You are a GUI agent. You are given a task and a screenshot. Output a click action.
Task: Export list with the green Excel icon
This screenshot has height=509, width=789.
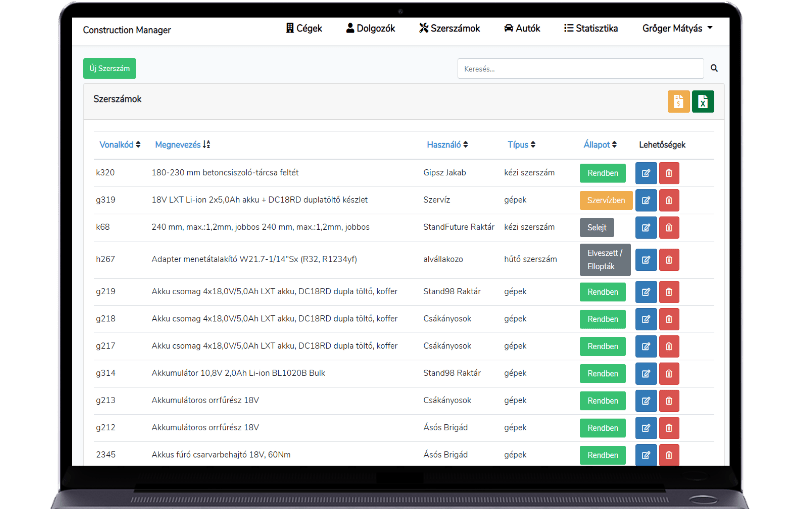pyautogui.click(x=703, y=102)
